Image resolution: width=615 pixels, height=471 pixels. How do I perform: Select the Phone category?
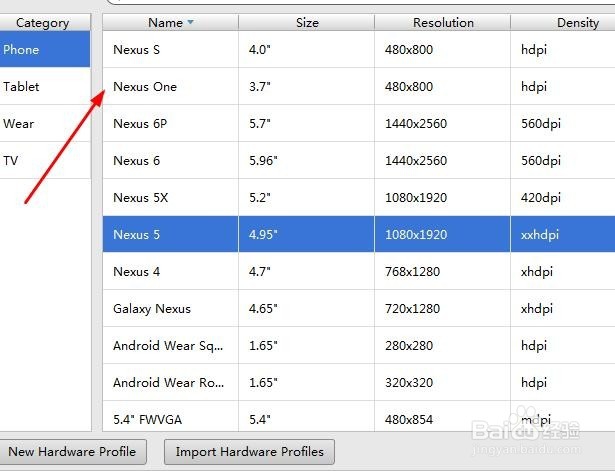pos(45,49)
